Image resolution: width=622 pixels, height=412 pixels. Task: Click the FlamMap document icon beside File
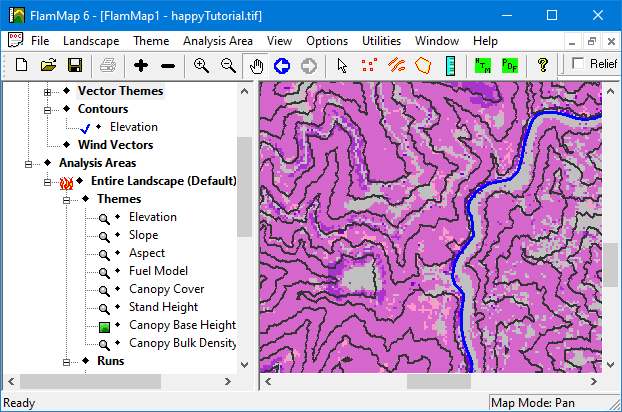pyautogui.click(x=15, y=40)
